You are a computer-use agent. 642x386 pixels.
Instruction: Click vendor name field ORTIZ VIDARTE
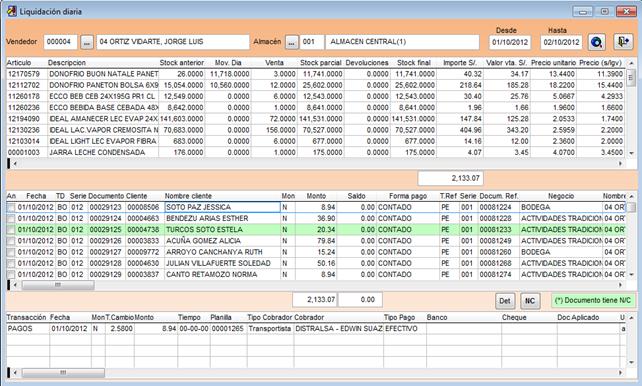click(x=173, y=42)
